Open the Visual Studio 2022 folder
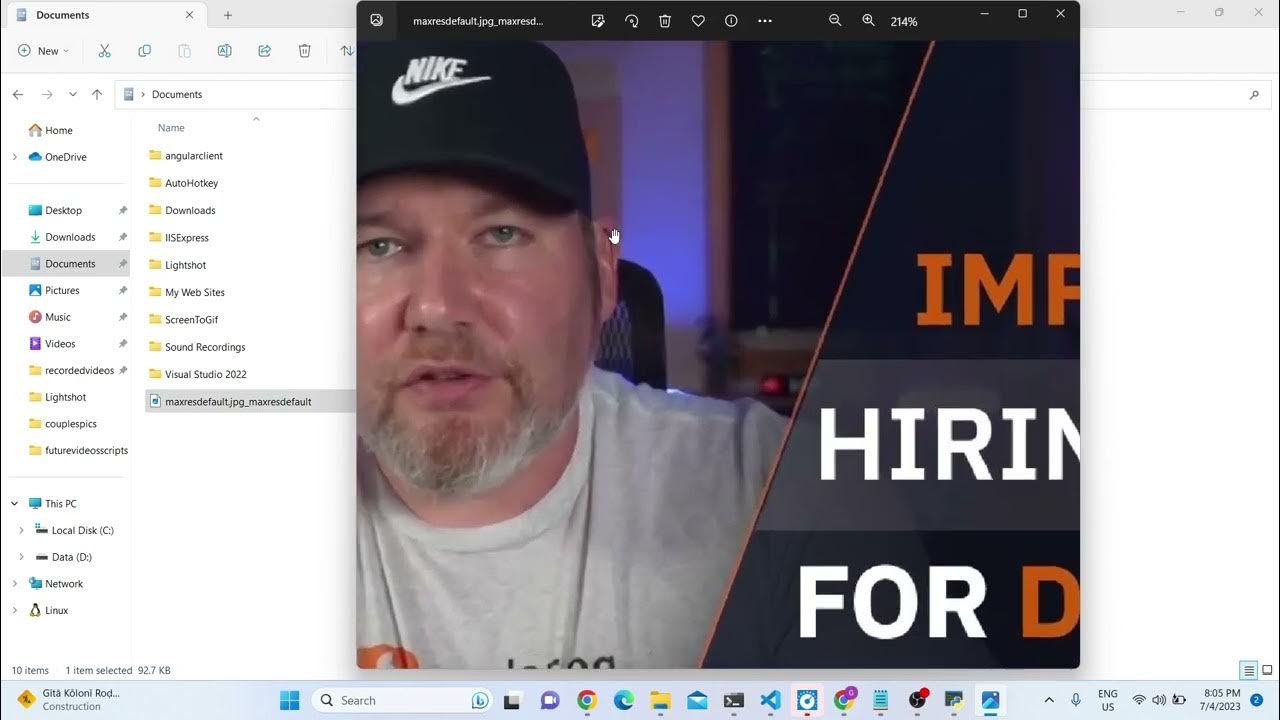This screenshot has height=720, width=1280. [205, 374]
